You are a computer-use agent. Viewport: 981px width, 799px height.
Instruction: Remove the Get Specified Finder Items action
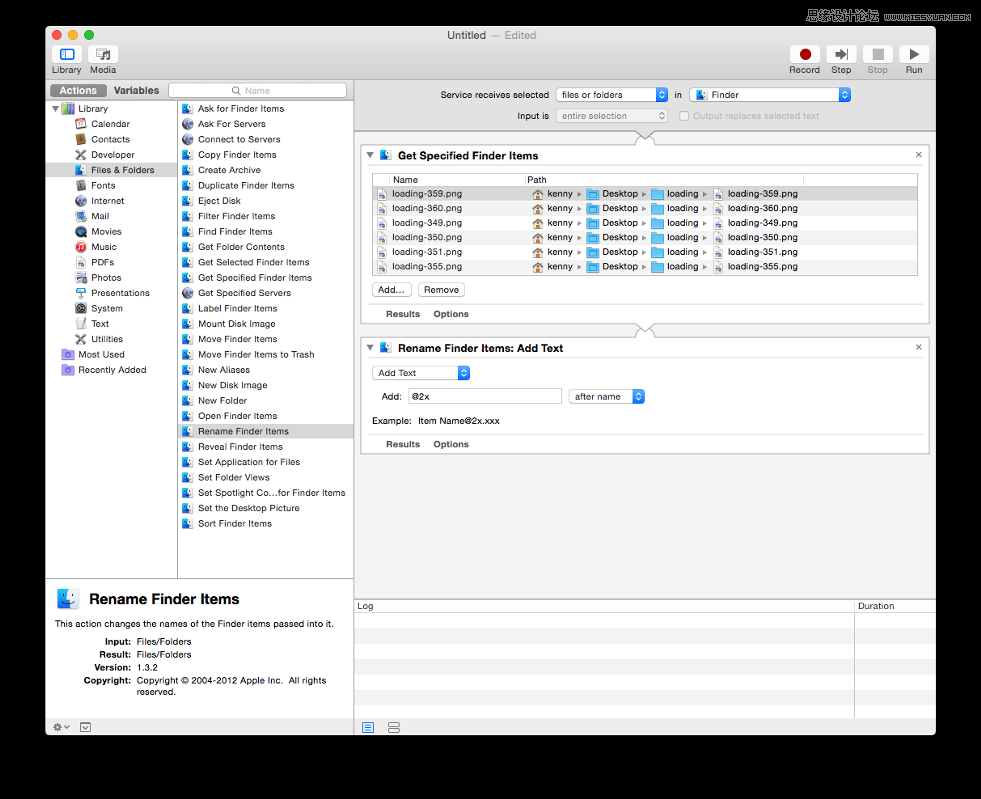point(918,155)
